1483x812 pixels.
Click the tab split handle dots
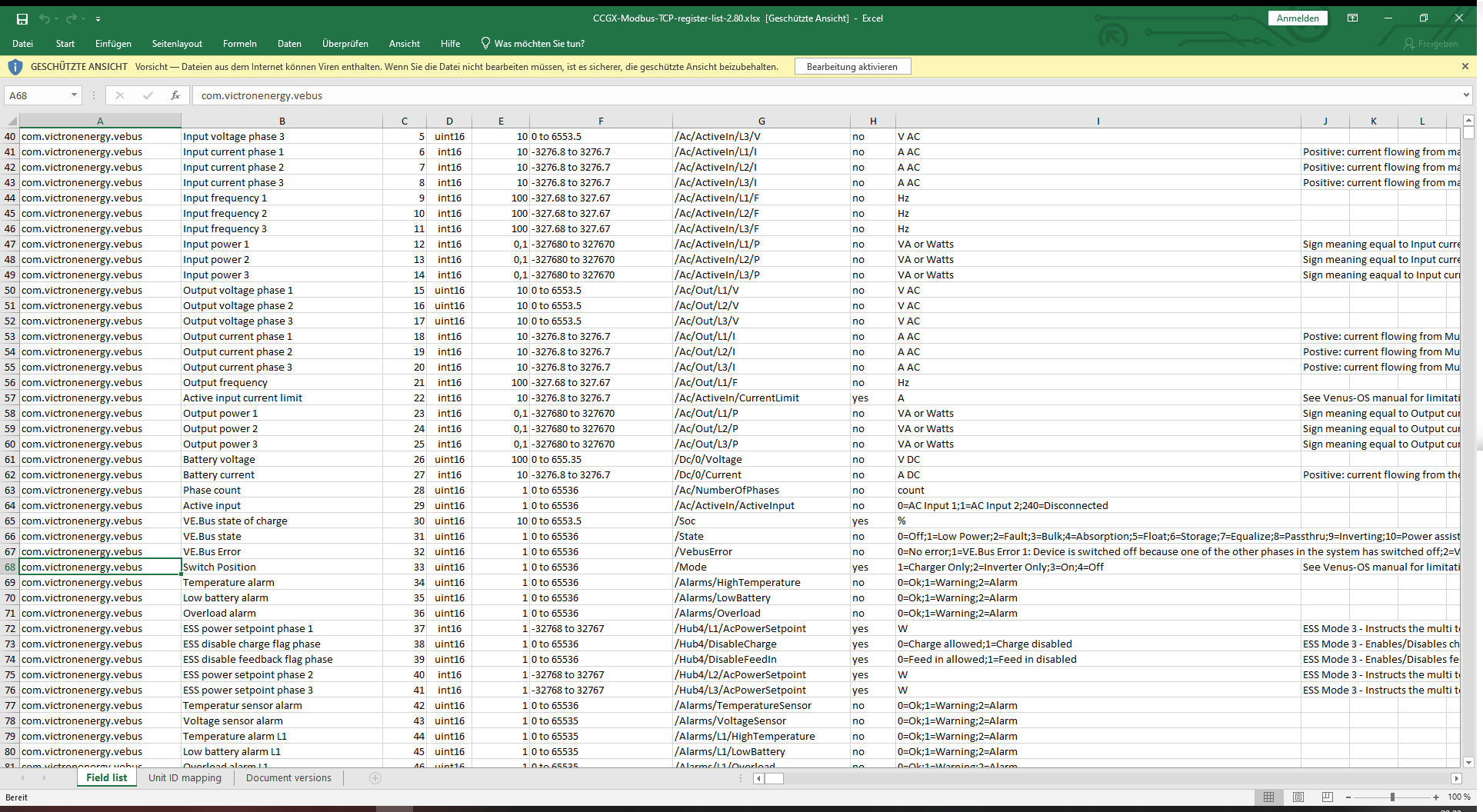coord(741,778)
